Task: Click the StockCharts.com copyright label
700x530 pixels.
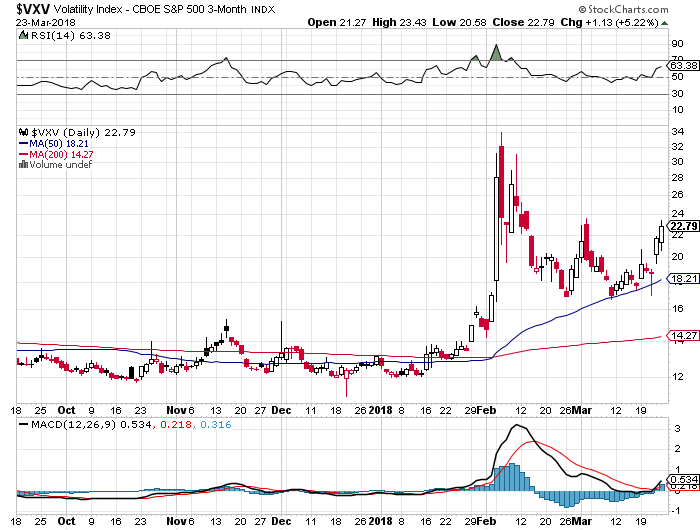Action: coord(623,9)
